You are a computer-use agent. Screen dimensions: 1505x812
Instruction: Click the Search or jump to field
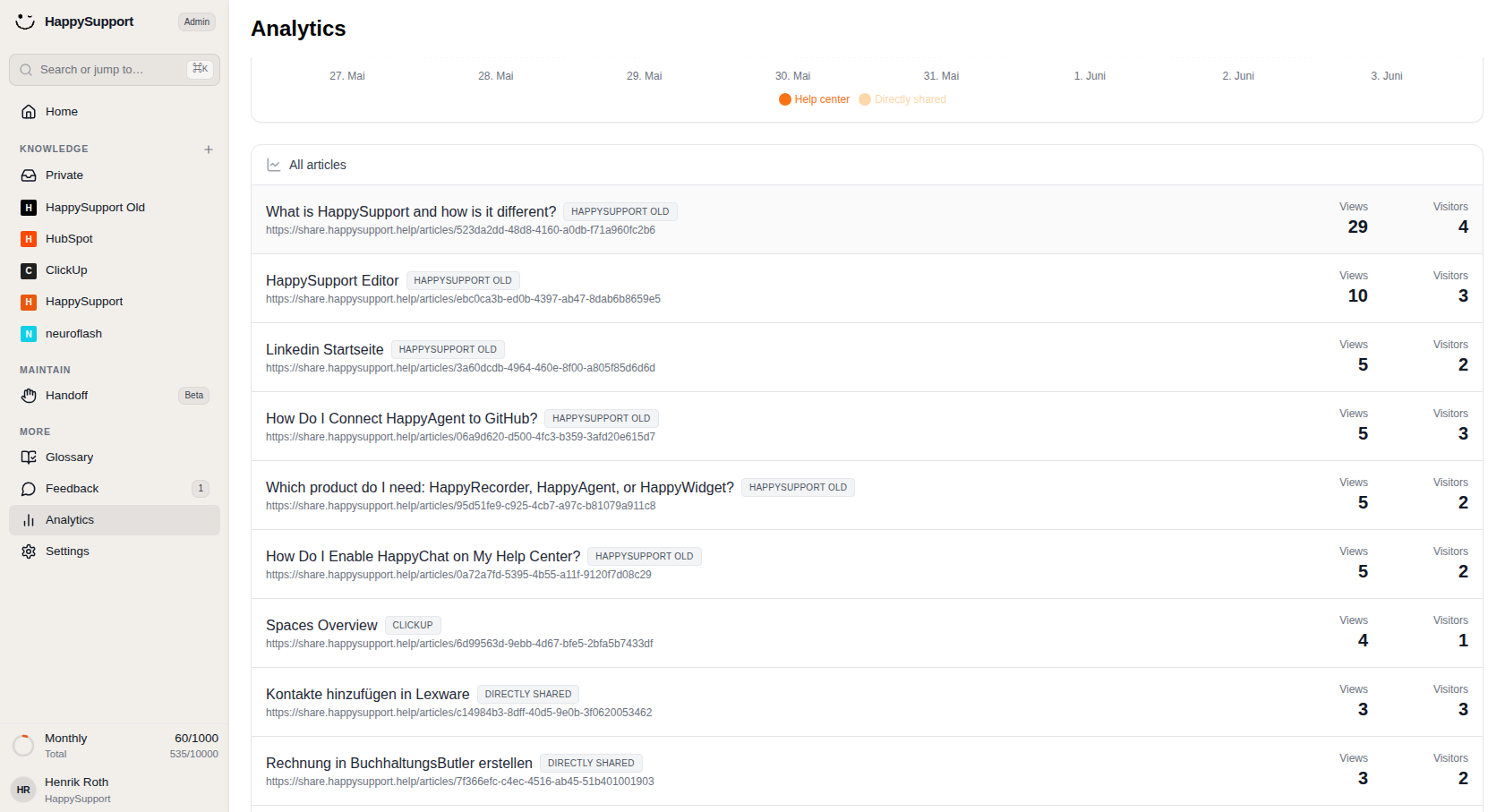pos(115,70)
